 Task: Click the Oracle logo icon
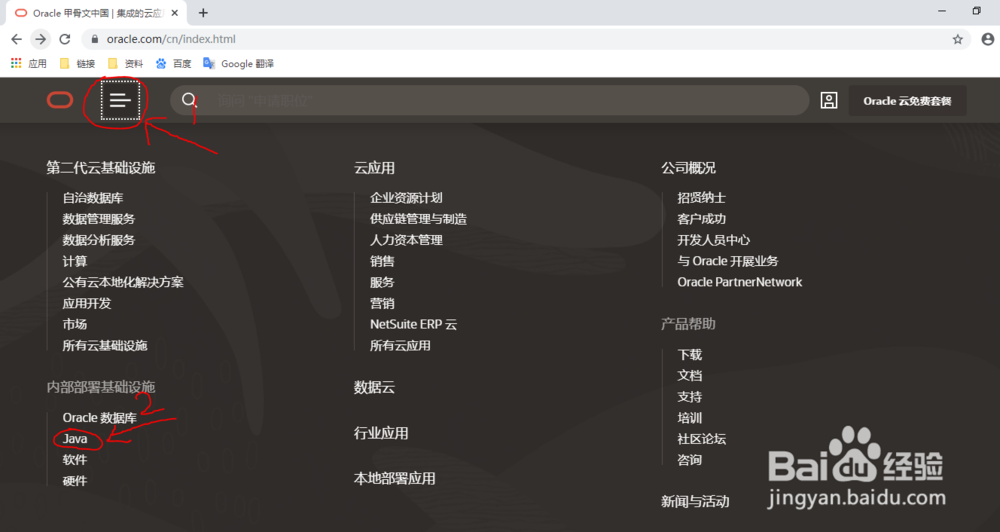(60, 100)
